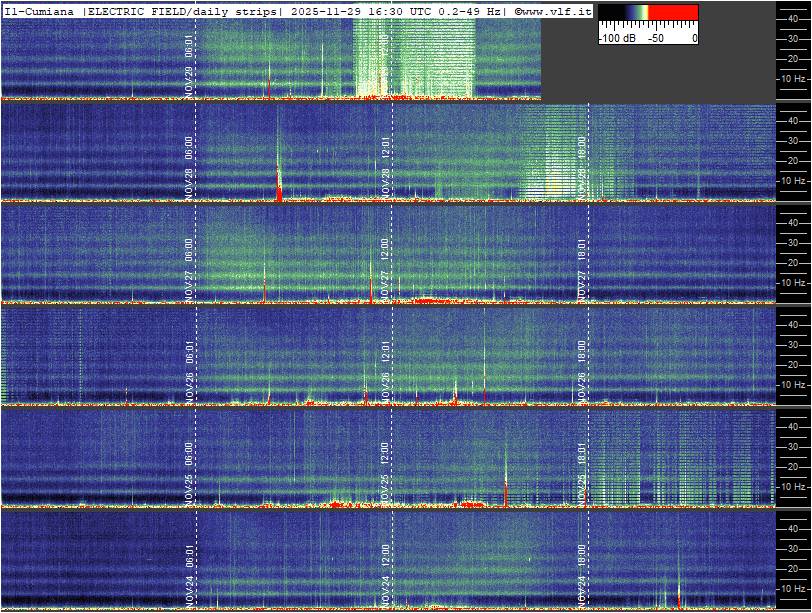This screenshot has height=613, width=812.
Task: Click the 10 Hz label on top strip axis
Action: (793, 78)
